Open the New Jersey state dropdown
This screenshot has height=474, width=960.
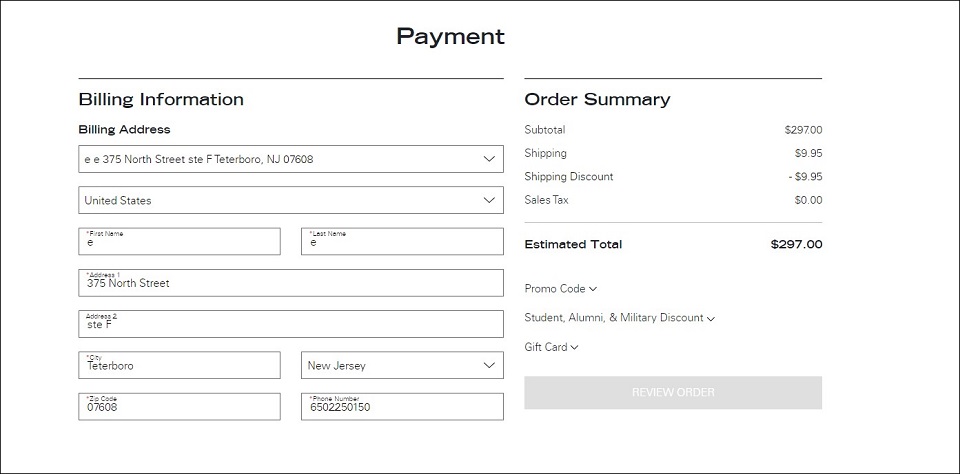[x=402, y=366]
